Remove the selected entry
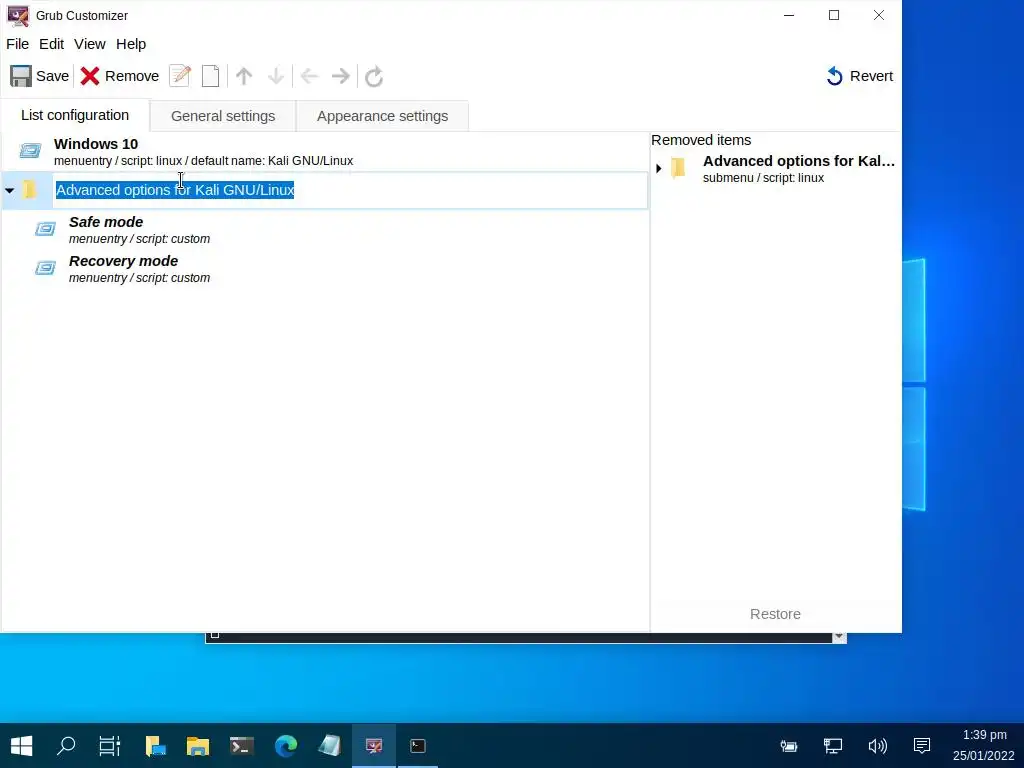Viewport: 1024px width, 768px height. coord(120,76)
